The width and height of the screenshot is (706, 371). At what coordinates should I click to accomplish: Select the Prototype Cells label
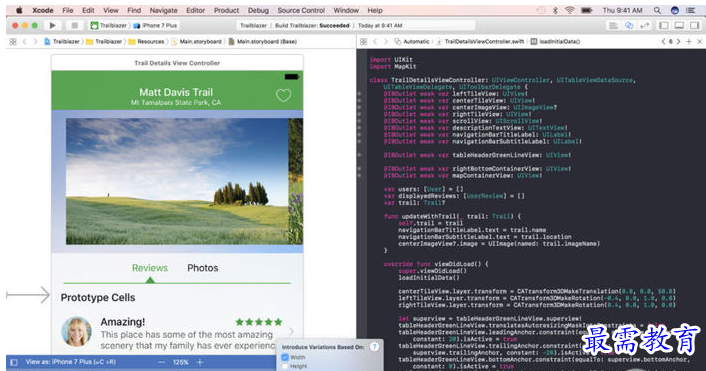(98, 298)
